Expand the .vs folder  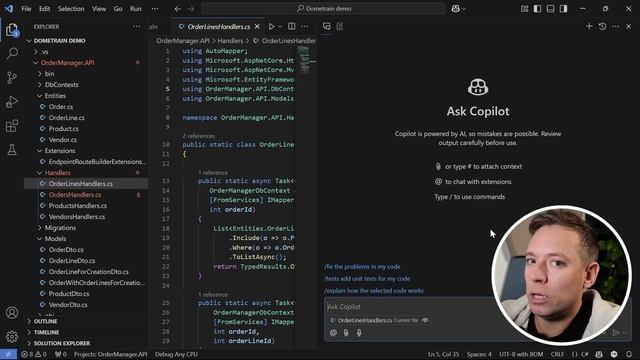[x=42, y=52]
